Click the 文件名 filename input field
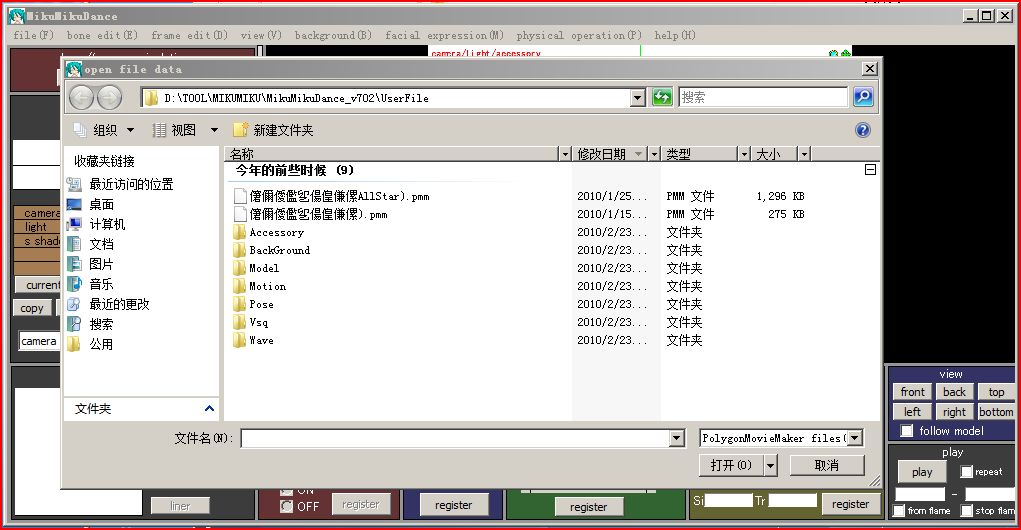The height and width of the screenshot is (530, 1021). 456,439
